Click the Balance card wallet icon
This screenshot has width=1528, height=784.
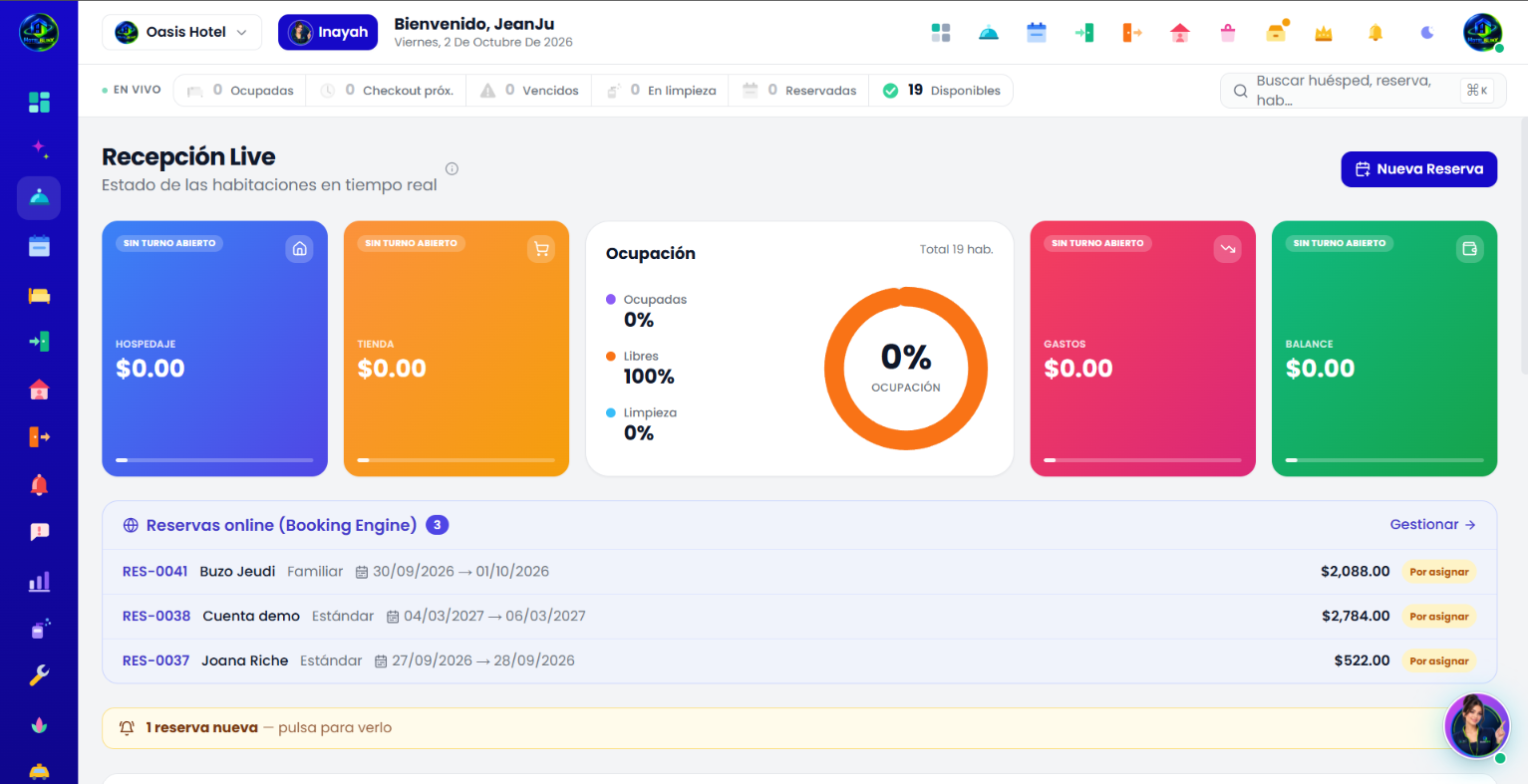click(x=1469, y=249)
